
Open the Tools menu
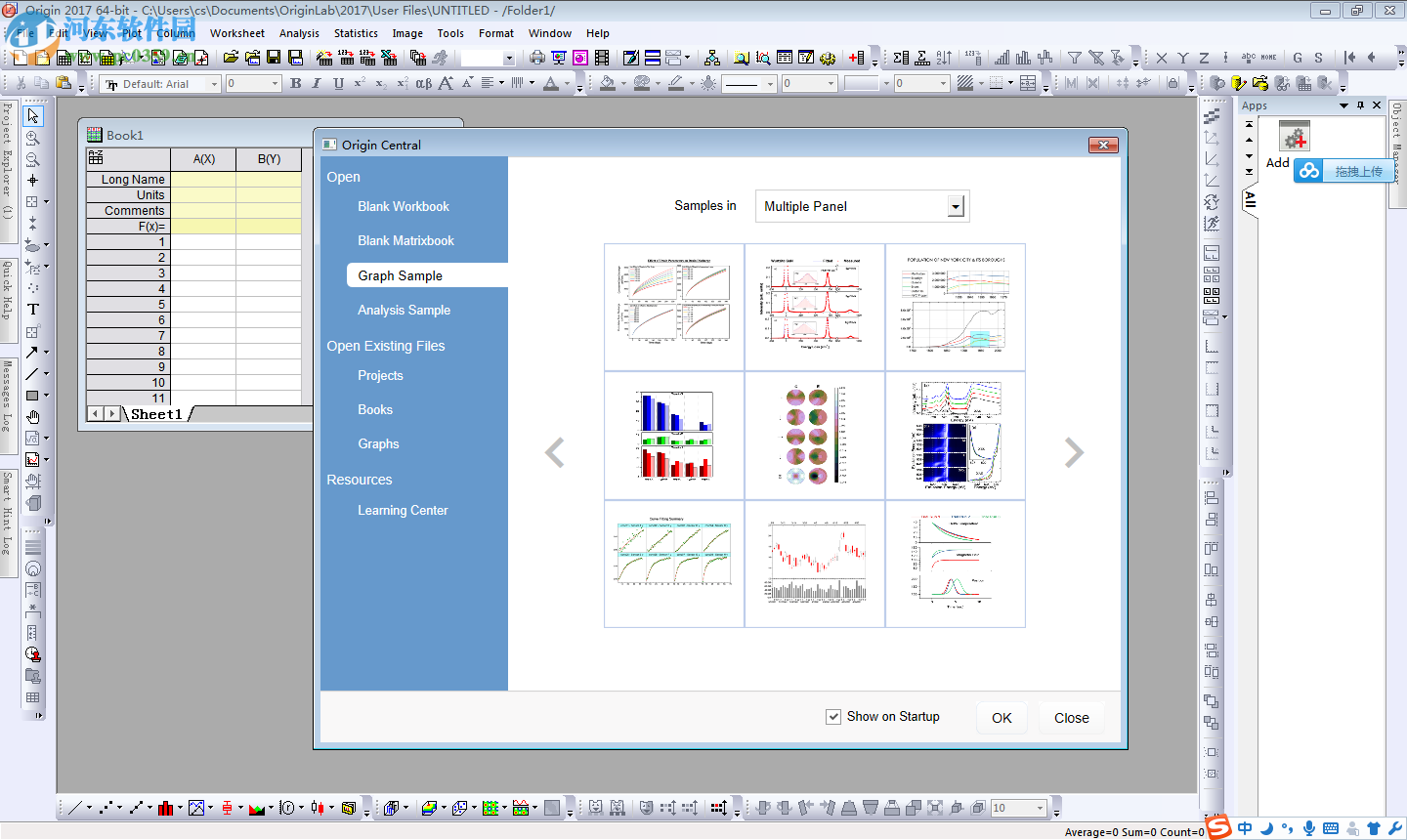(x=450, y=33)
